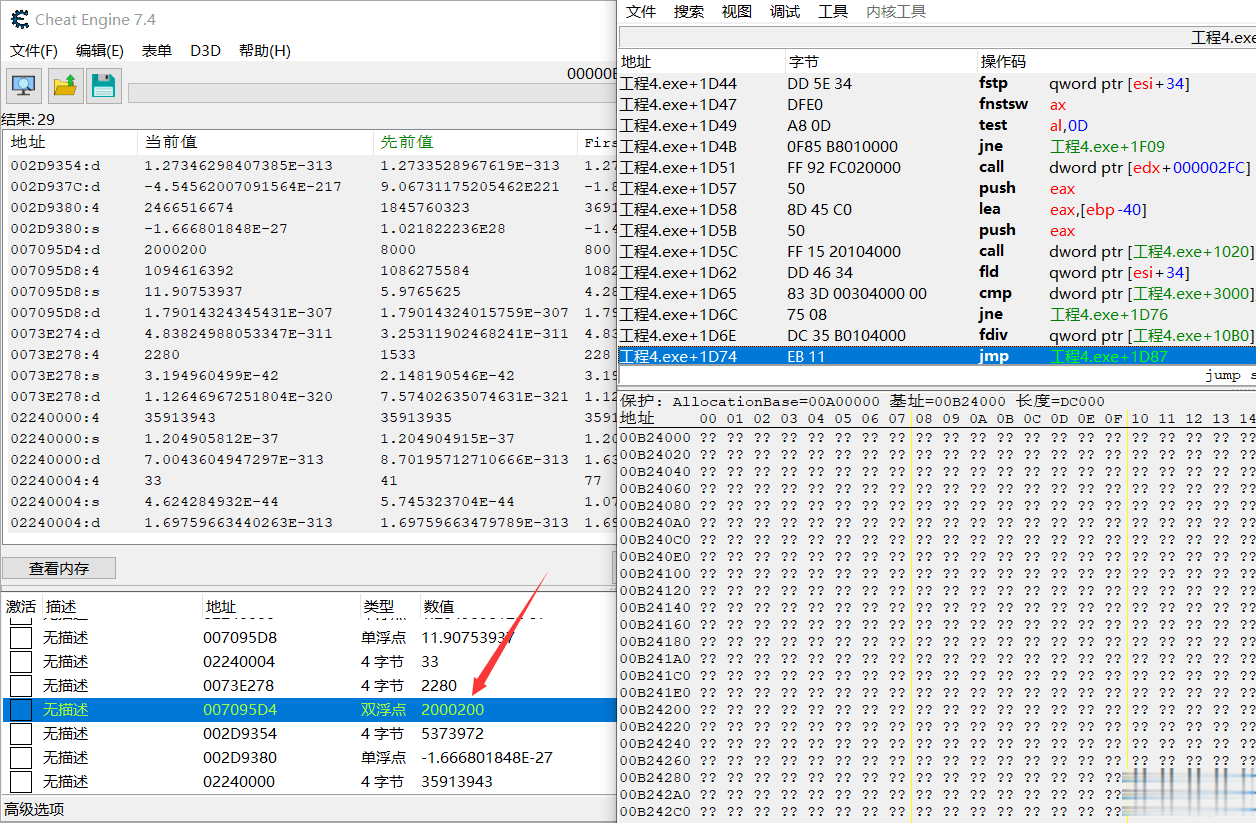Click the 先前值 column header
1256x823 pixels.
click(406, 142)
